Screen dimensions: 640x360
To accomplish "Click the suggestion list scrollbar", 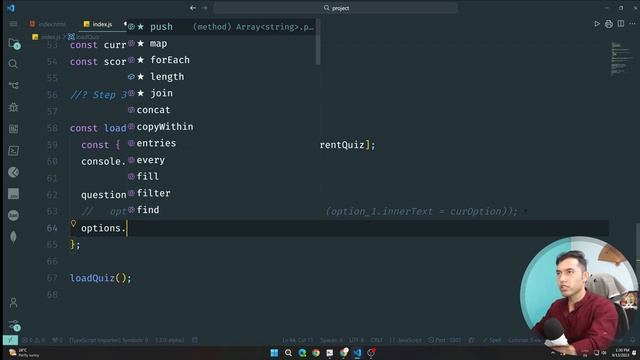I will coord(318,42).
